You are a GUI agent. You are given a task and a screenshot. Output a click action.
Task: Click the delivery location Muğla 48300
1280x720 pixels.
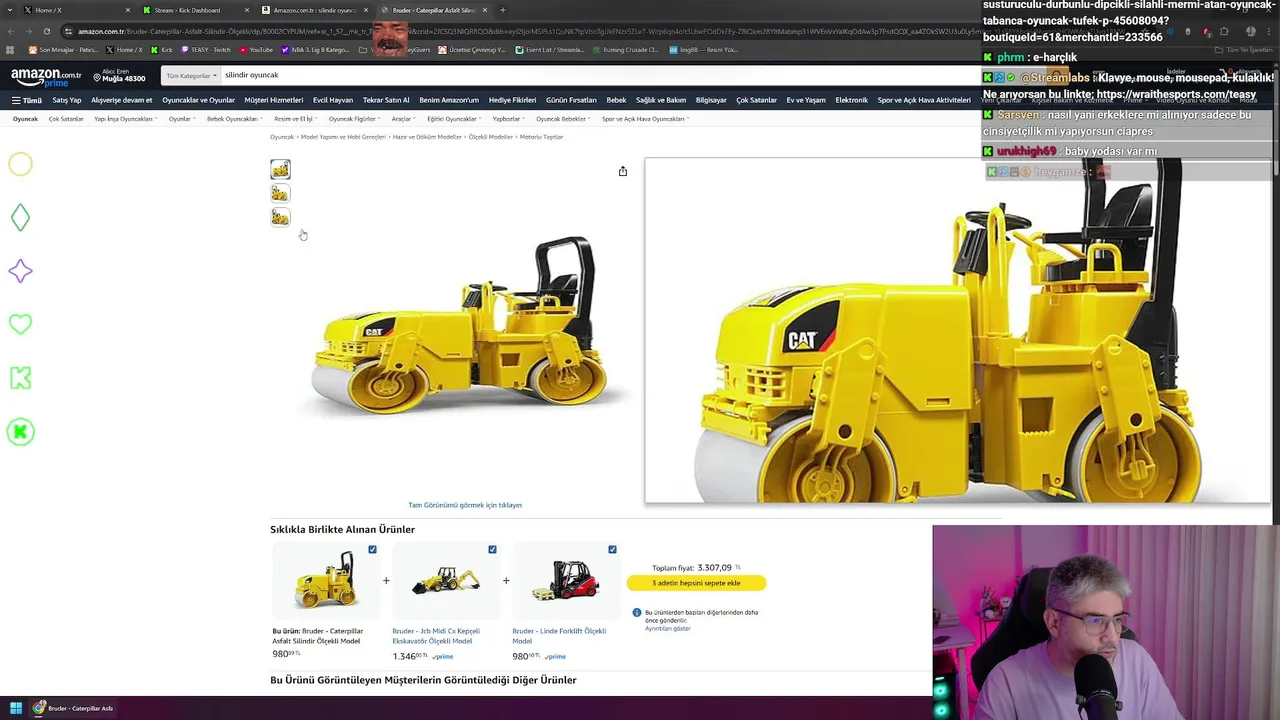tap(119, 76)
